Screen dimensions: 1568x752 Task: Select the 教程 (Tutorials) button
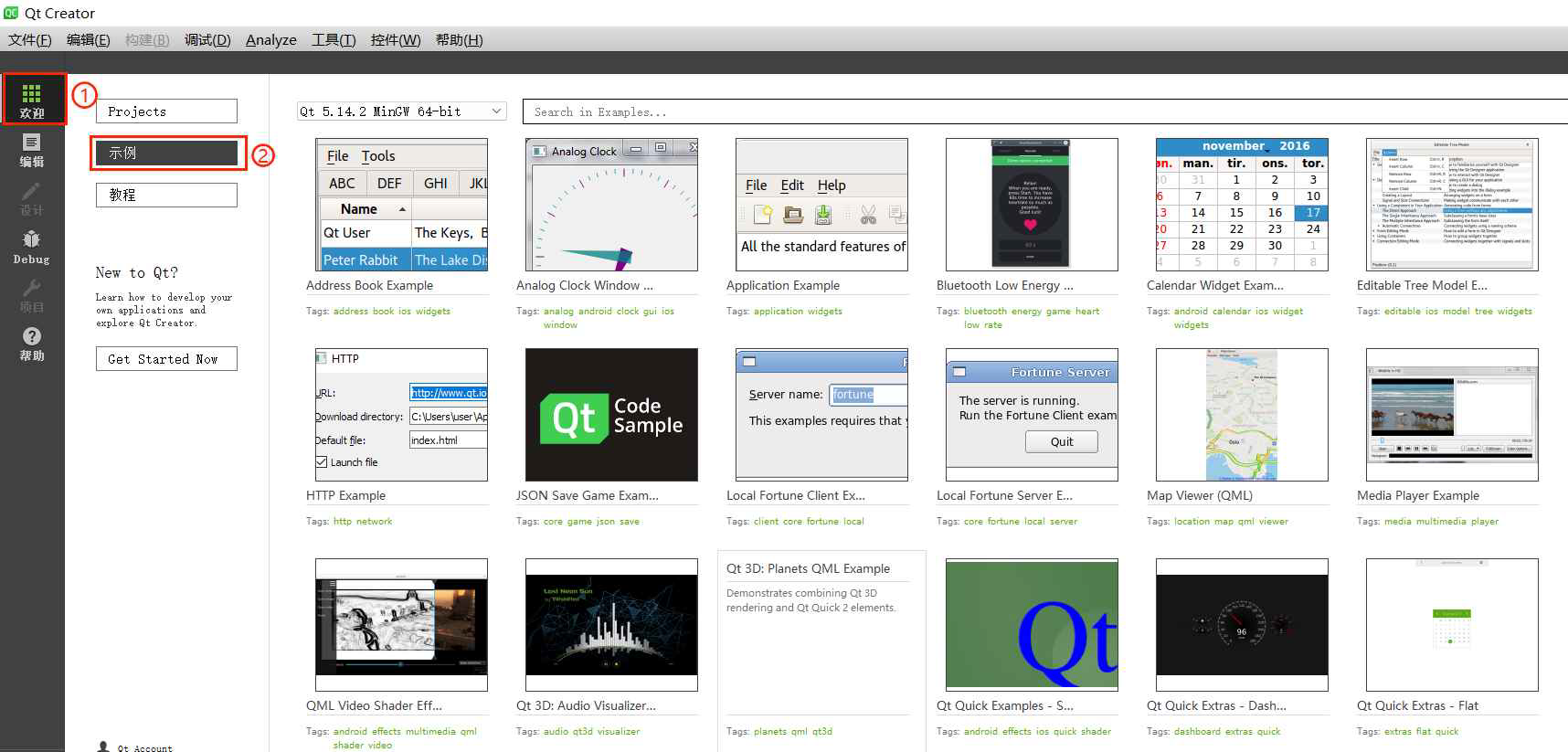166,195
